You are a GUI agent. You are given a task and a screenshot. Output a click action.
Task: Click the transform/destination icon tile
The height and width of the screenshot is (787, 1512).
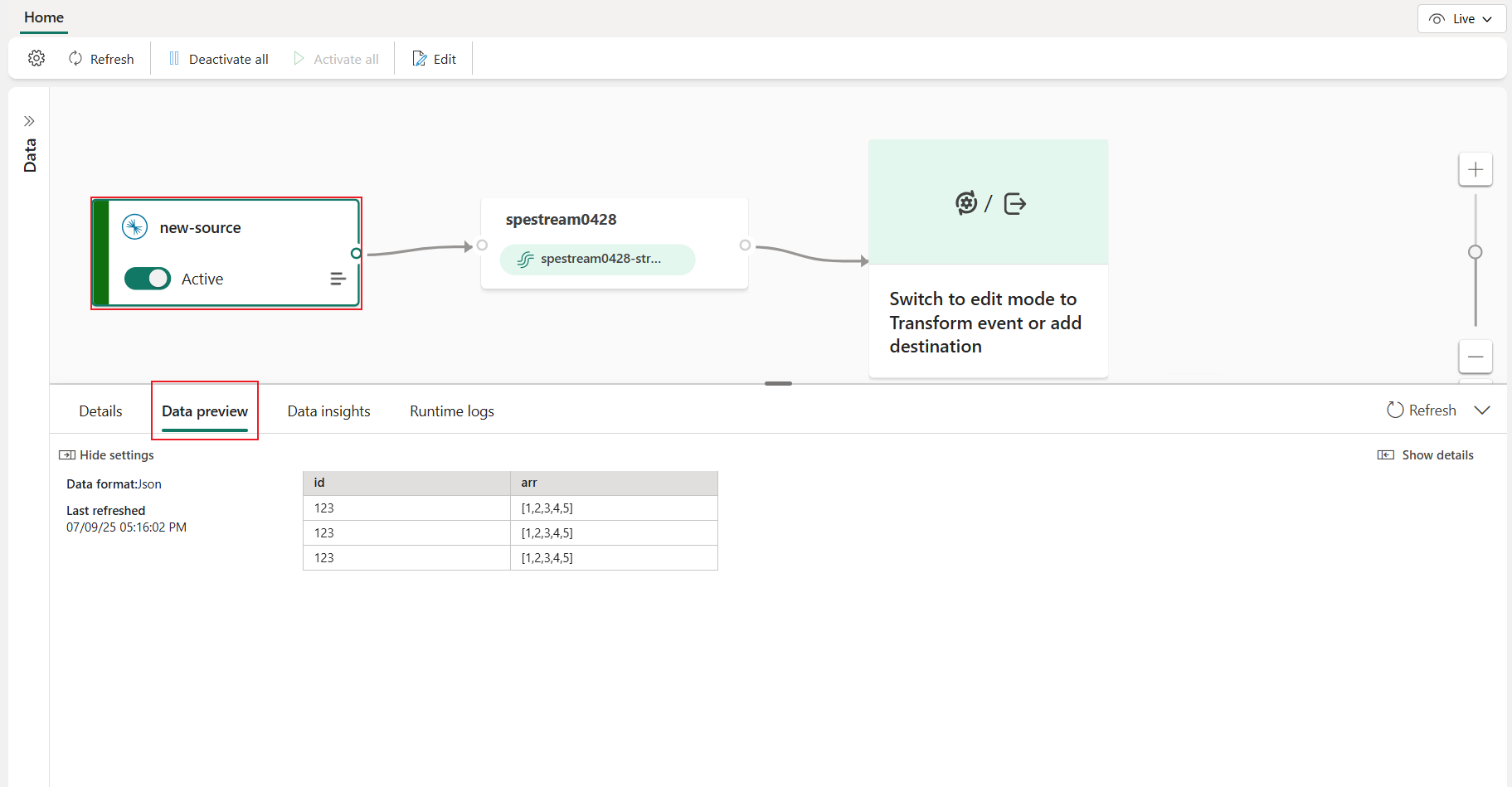tap(989, 203)
